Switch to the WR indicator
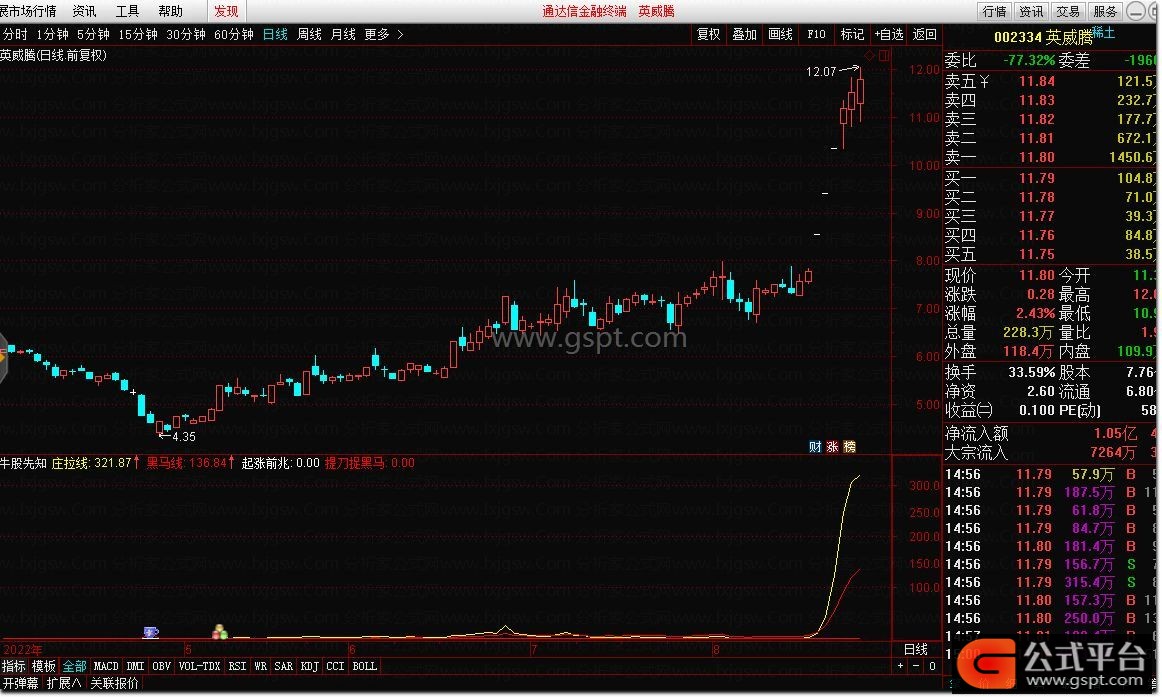Screen dimensions: 1162x697 tap(260, 666)
